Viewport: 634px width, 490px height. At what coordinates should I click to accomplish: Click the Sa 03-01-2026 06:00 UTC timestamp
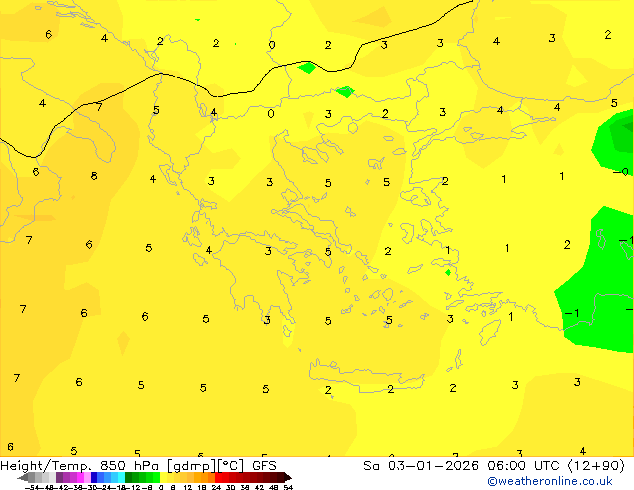(493, 466)
